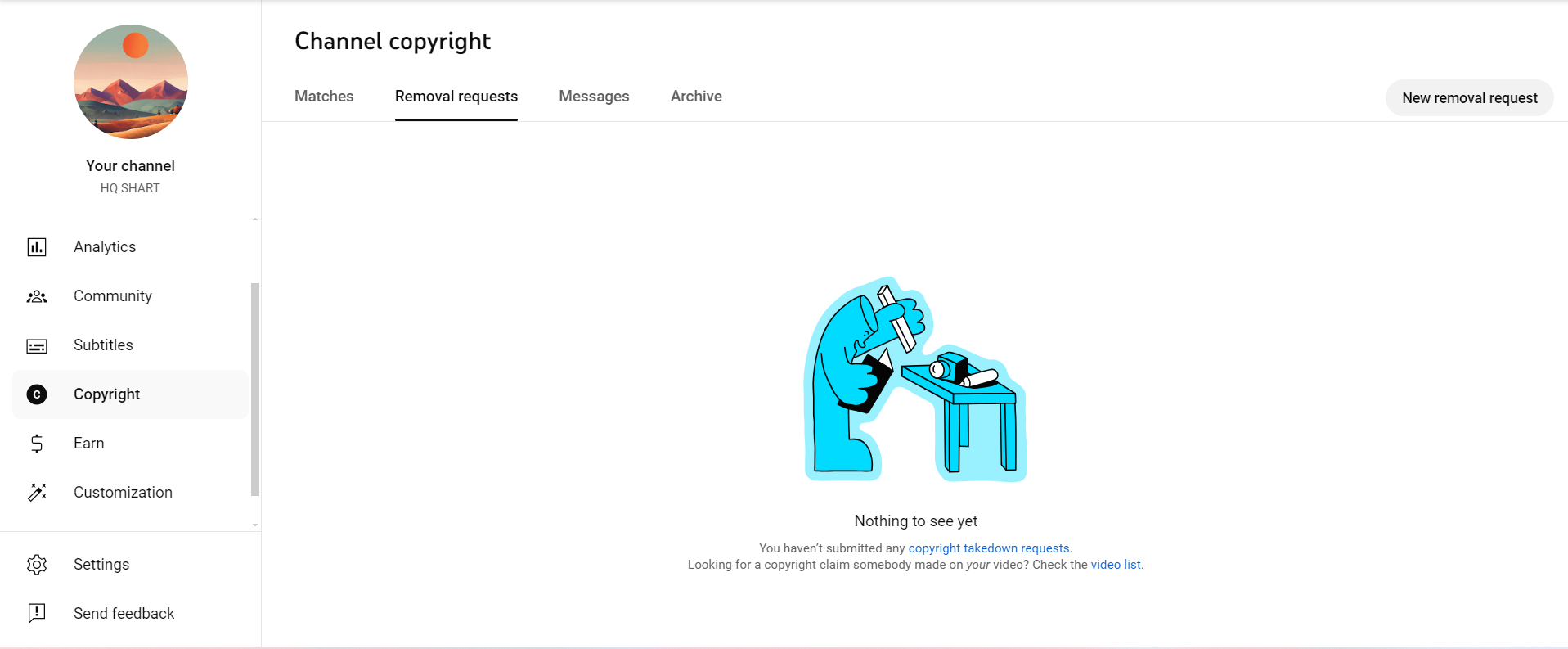Open the Messages tab
The height and width of the screenshot is (649, 1568).
pos(594,97)
